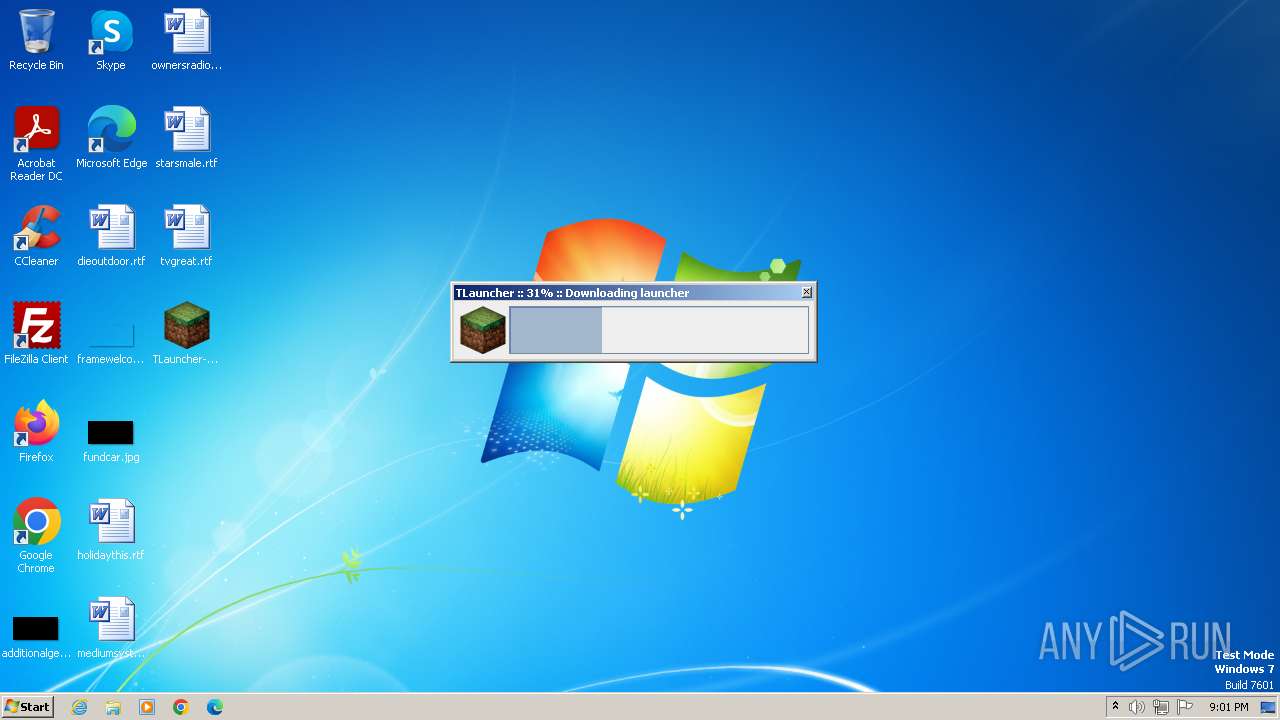Show hidden system tray icons
The height and width of the screenshot is (720, 1280).
pos(1115,707)
